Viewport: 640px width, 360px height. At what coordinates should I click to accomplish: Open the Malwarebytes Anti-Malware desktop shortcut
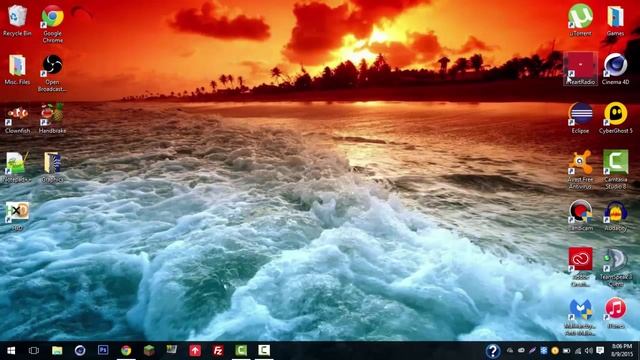click(580, 317)
